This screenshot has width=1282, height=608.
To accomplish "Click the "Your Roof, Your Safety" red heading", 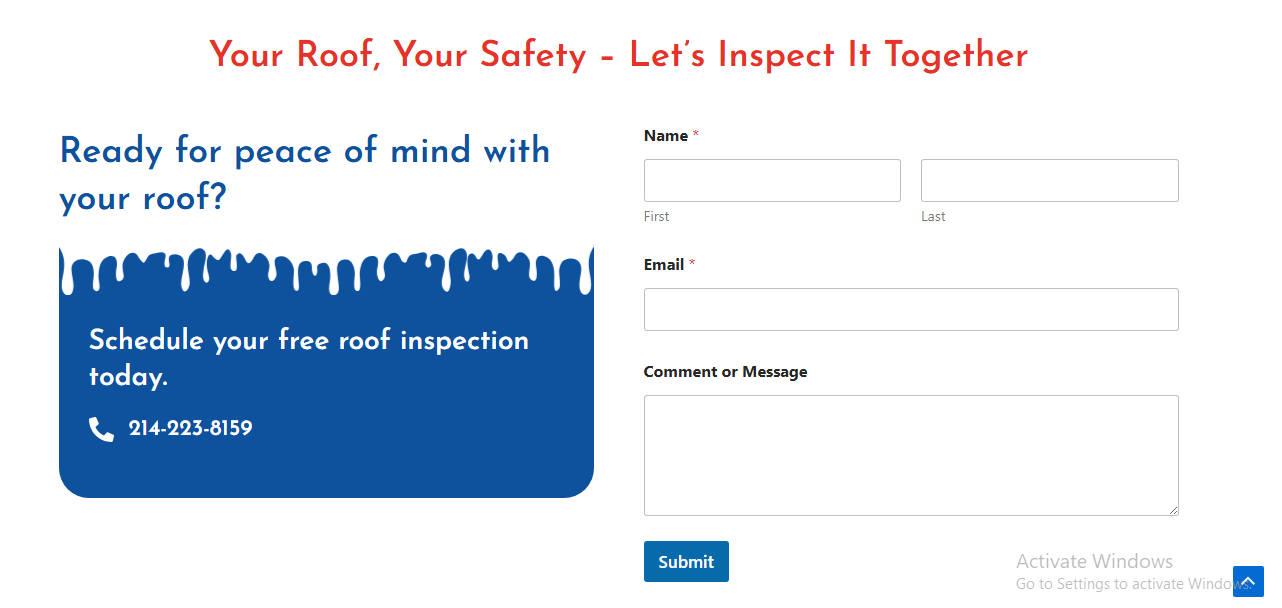I will click(618, 55).
